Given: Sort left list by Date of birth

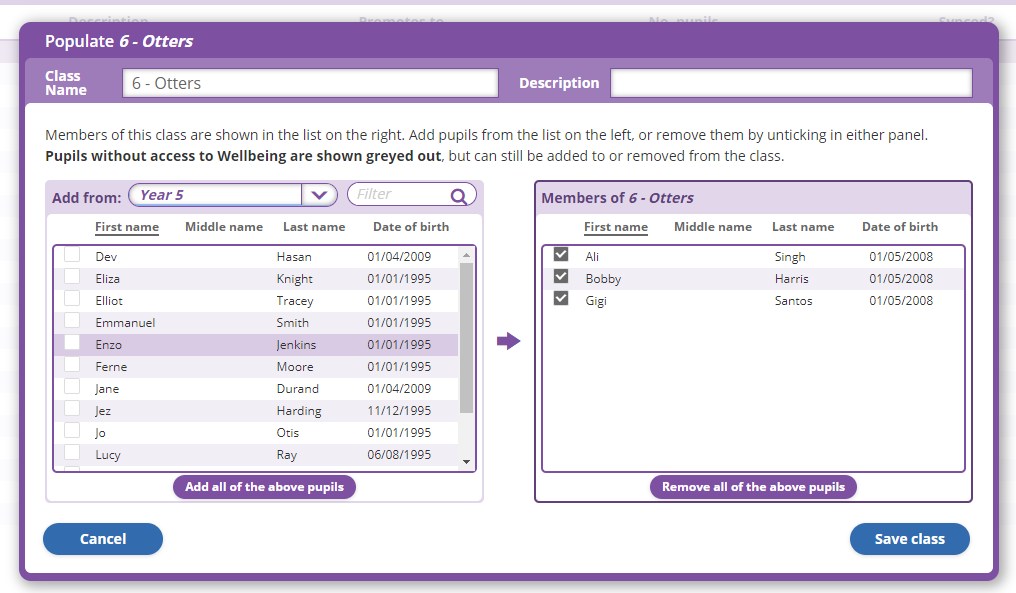Looking at the screenshot, I should [411, 227].
